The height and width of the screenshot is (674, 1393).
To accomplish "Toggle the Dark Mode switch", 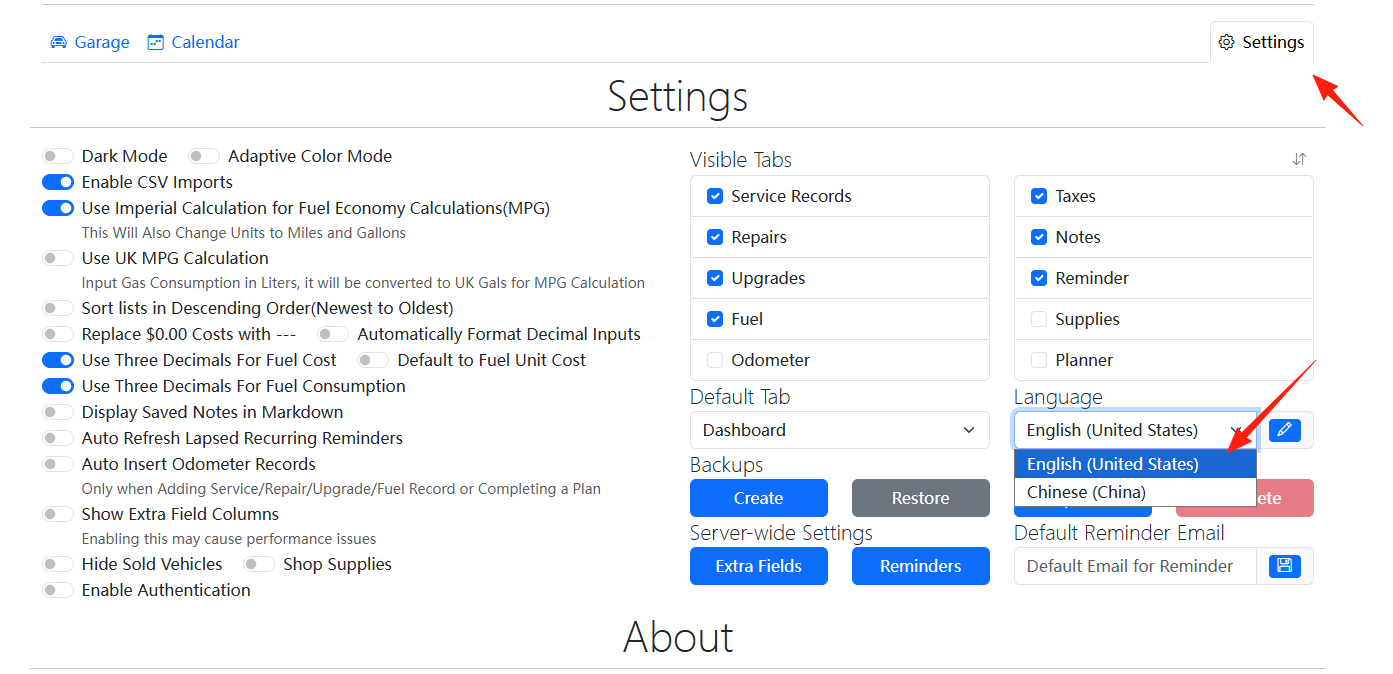I will [x=58, y=156].
